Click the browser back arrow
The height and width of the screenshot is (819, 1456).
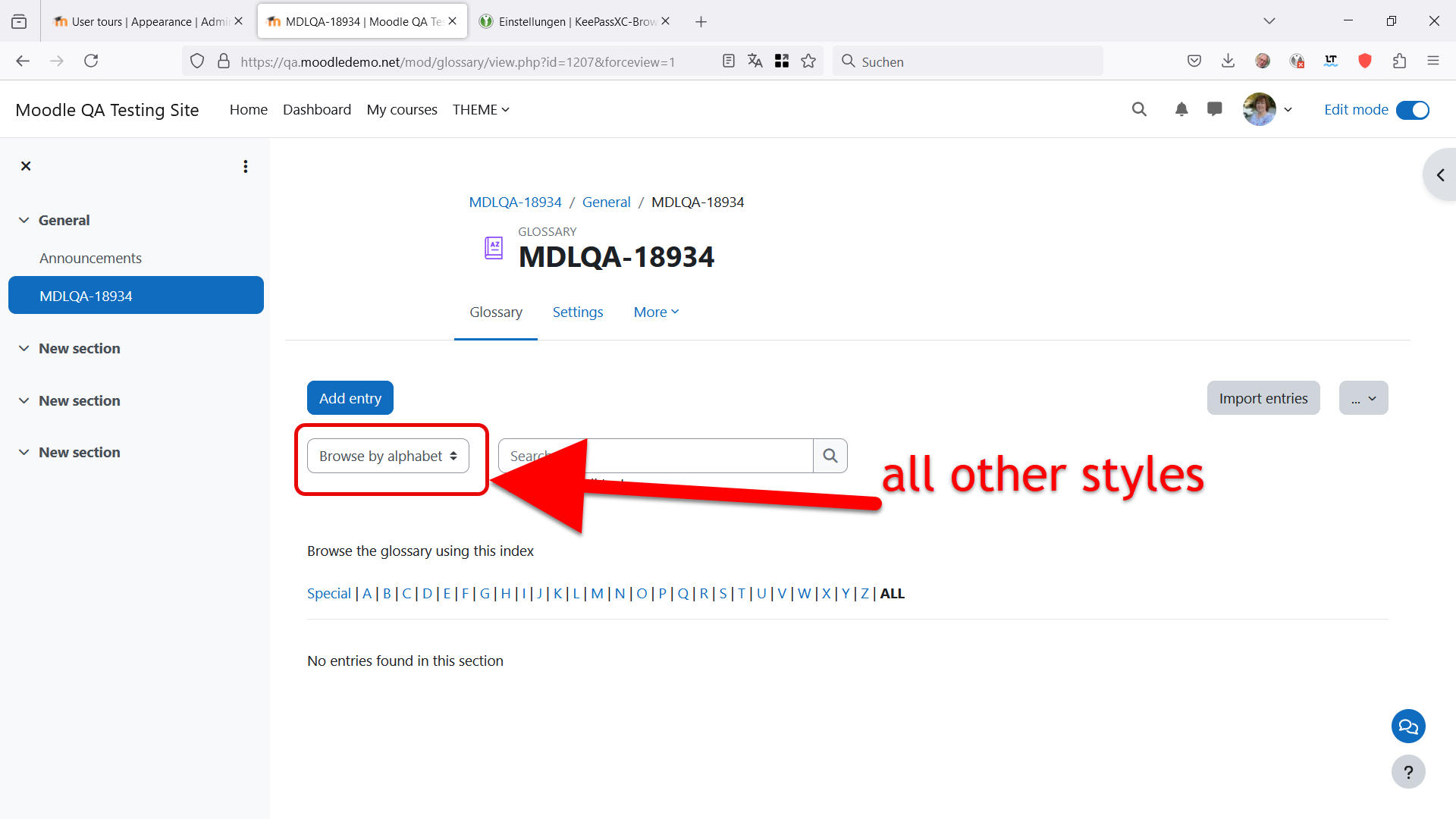coord(23,61)
